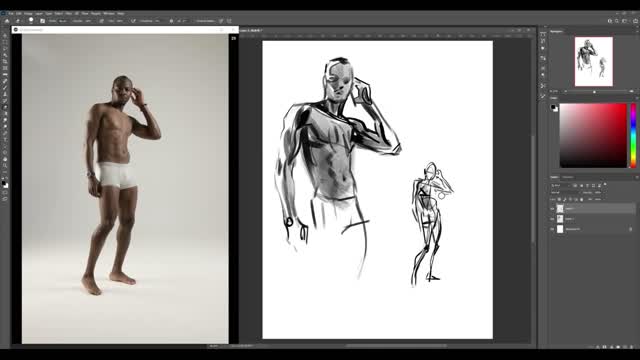The image size is (640, 360).
Task: Click foreground color swatch in Color panel
Action: pyautogui.click(x=553, y=107)
